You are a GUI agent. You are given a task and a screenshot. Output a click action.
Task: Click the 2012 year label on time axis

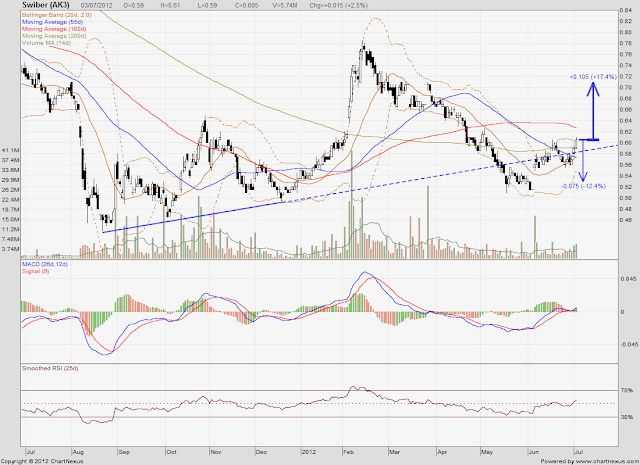point(309,452)
